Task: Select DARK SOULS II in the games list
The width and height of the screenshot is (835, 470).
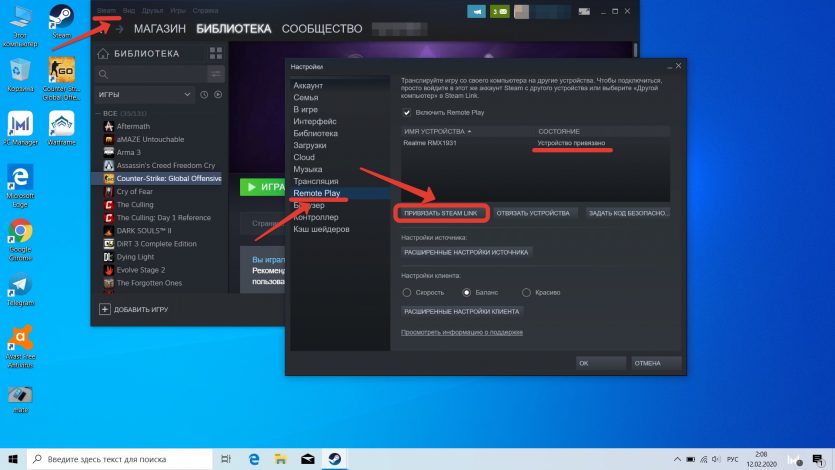Action: click(x=144, y=230)
